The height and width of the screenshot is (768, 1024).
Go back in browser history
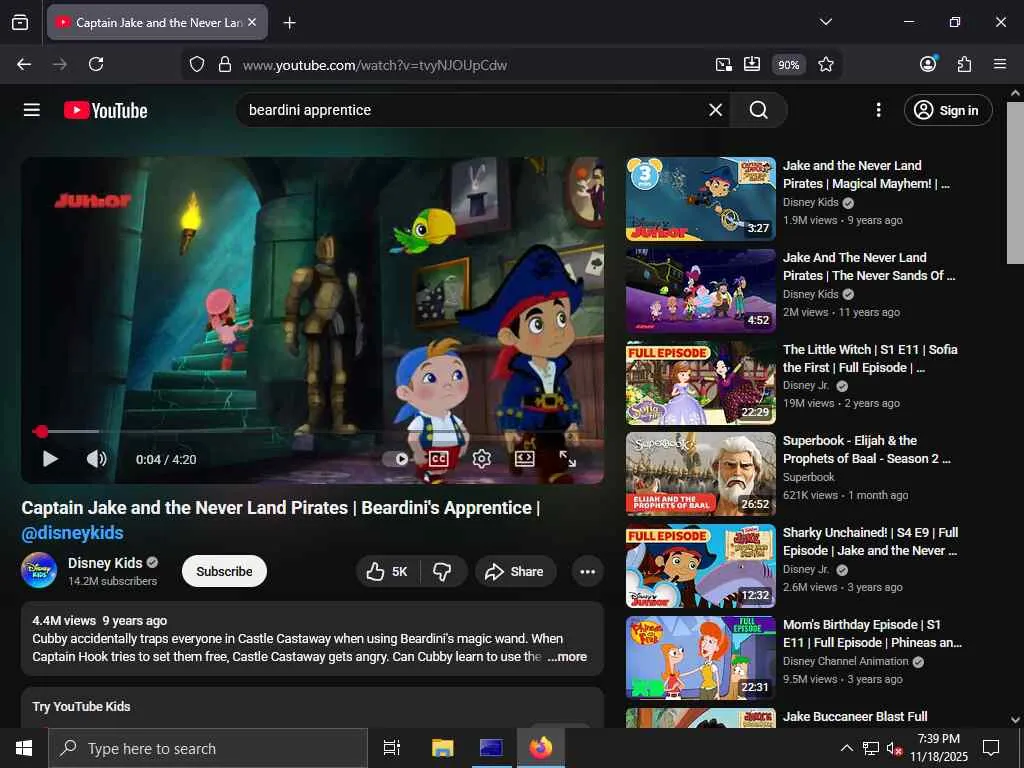pyautogui.click(x=24, y=64)
